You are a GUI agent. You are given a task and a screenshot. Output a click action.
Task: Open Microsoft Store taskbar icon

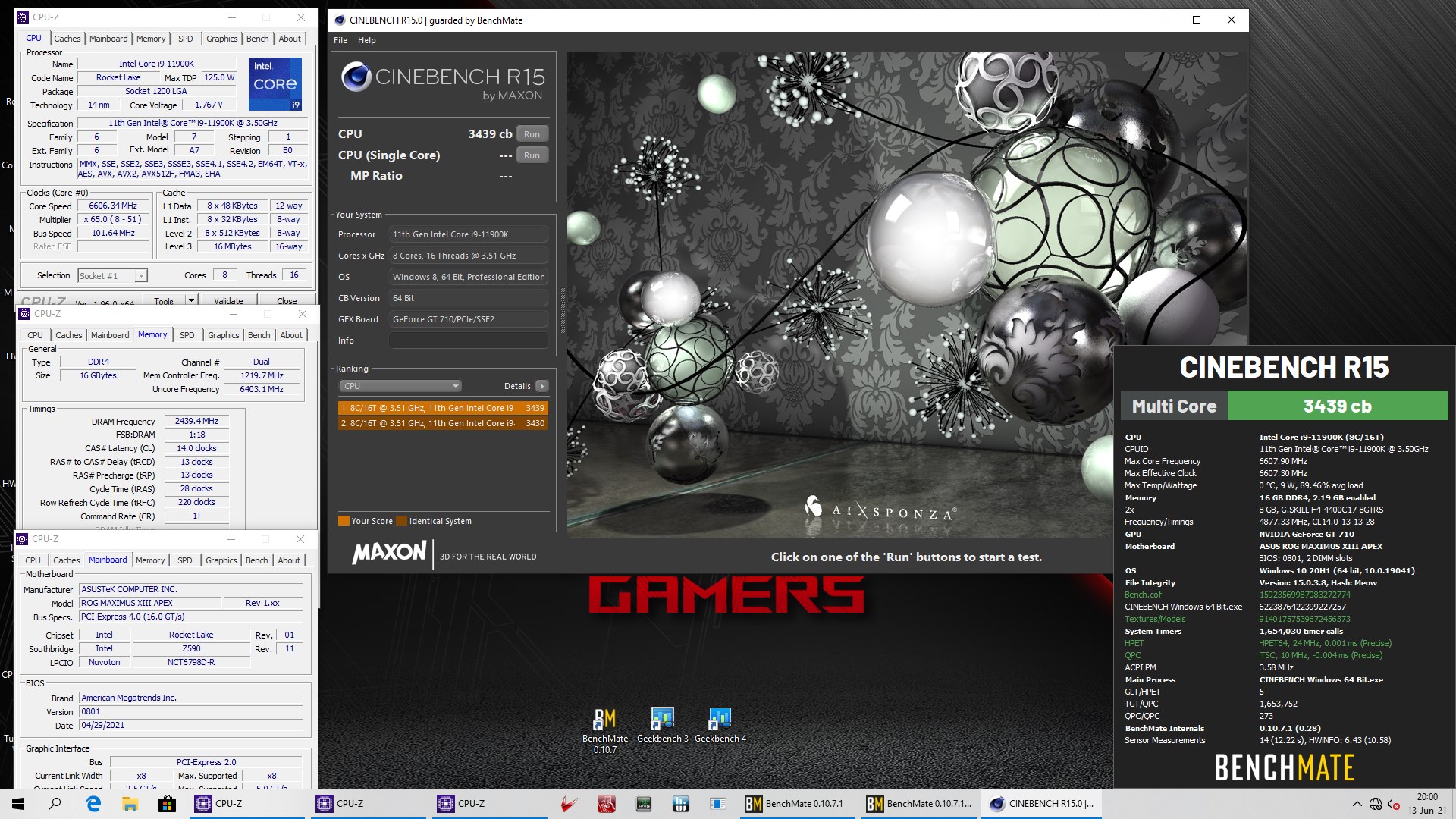[167, 804]
